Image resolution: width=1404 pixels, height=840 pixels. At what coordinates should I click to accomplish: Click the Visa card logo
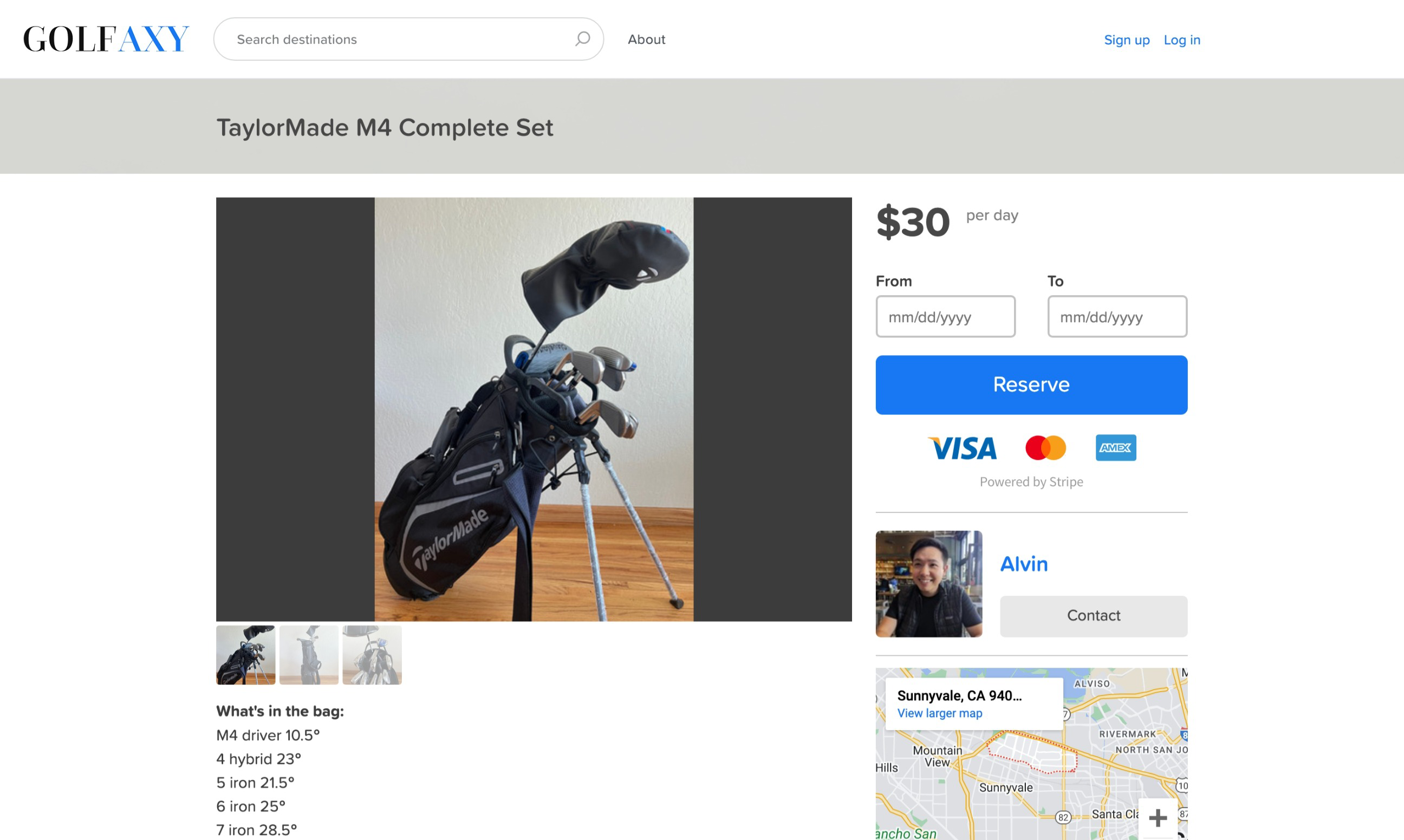(x=963, y=448)
